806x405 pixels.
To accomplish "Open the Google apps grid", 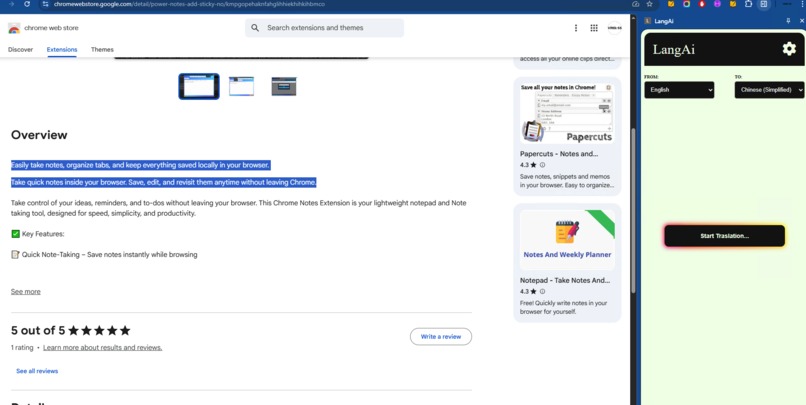I will click(x=594, y=28).
